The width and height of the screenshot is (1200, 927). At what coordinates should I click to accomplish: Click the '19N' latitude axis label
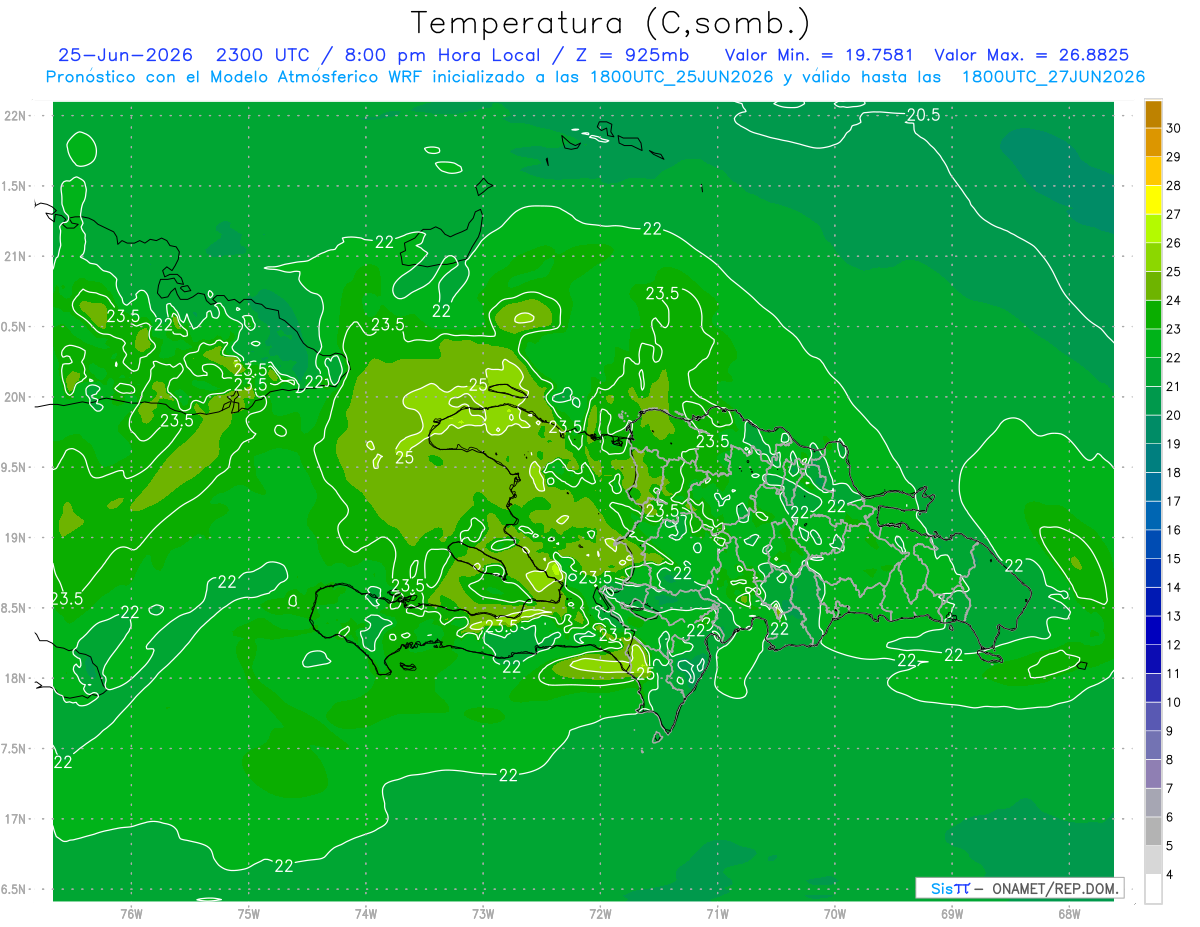pos(16,537)
